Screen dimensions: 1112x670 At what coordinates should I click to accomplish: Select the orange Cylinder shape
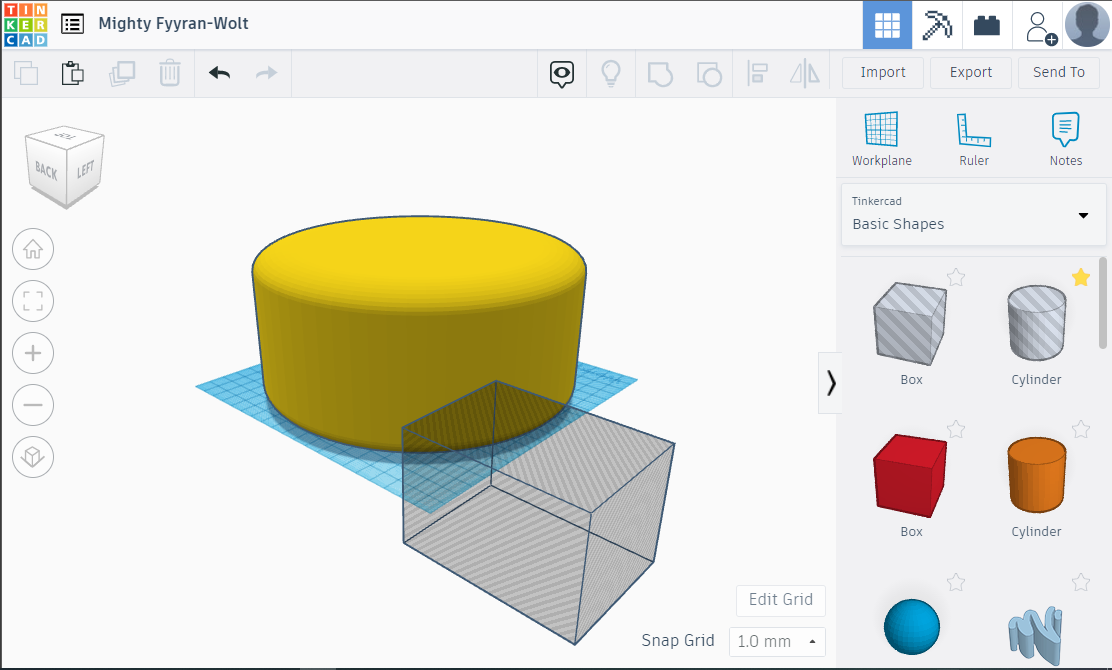[x=1036, y=475]
